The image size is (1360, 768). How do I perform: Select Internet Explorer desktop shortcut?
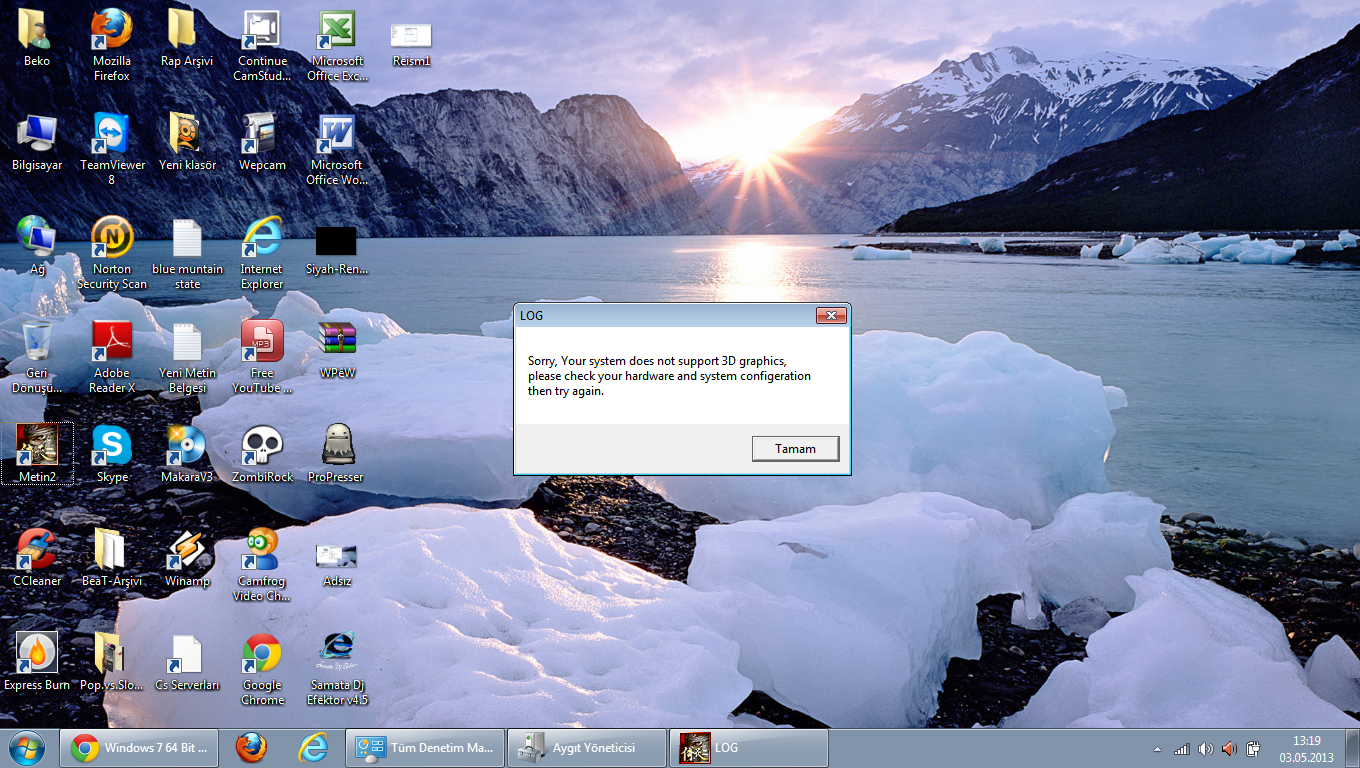point(262,253)
